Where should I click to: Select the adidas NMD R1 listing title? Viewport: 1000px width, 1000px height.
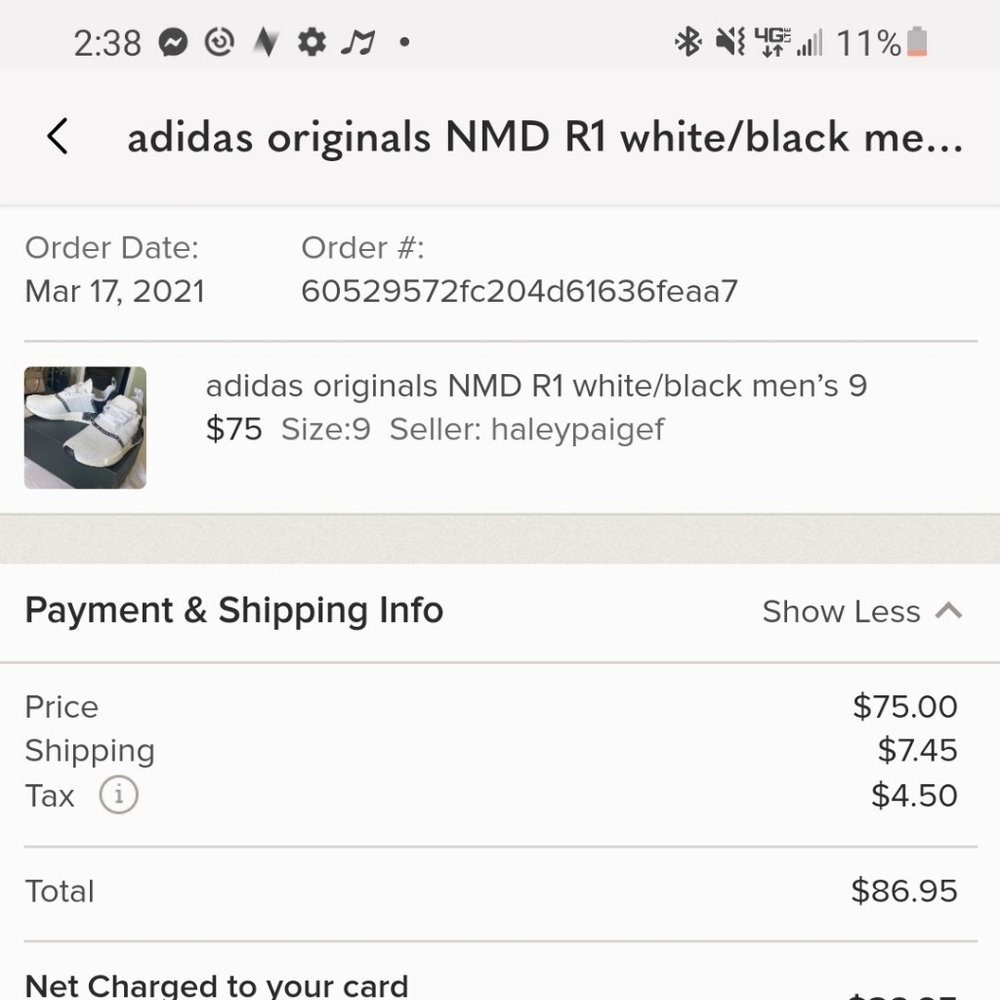tap(537, 385)
